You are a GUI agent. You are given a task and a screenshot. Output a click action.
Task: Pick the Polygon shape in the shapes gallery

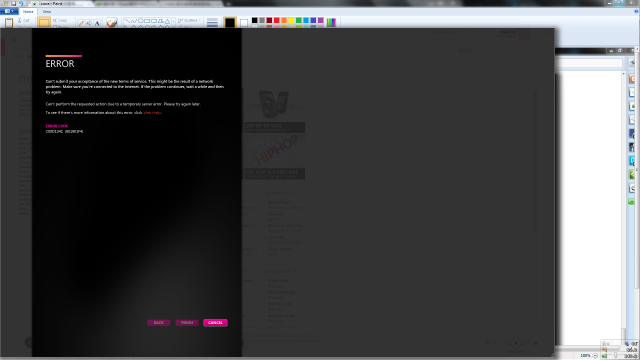160,21
